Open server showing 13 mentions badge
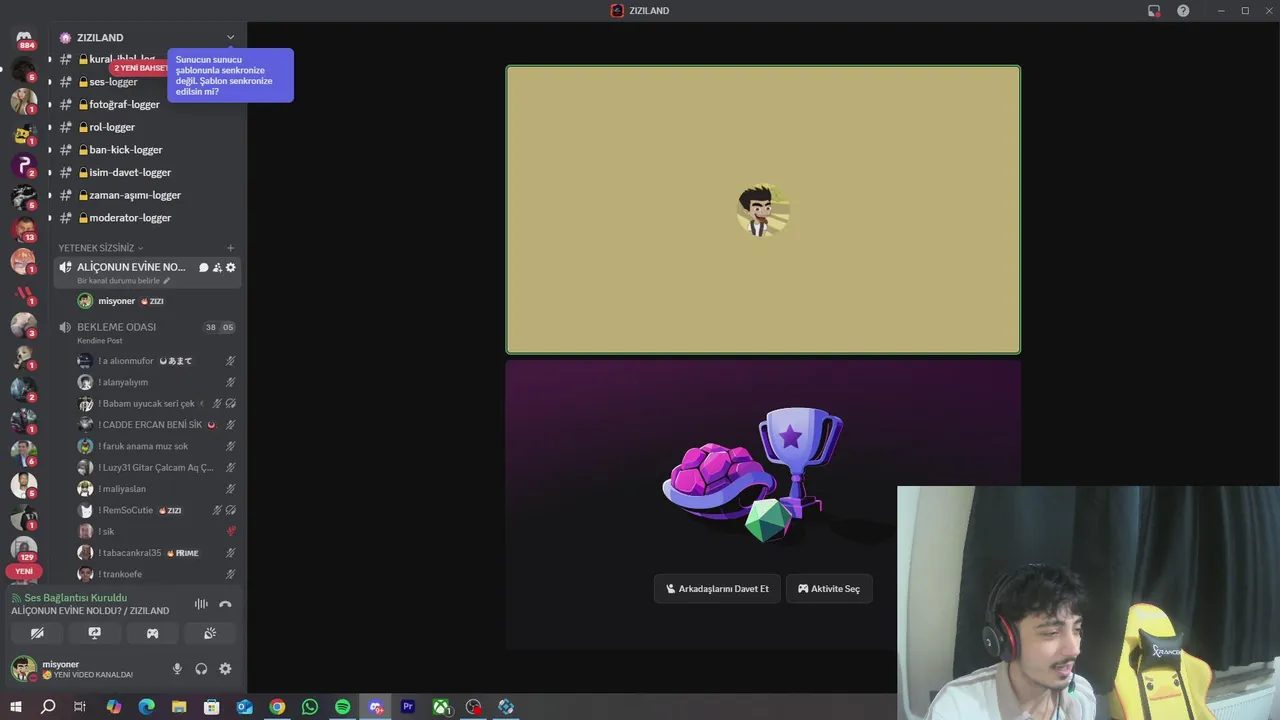1280x720 pixels. pos(24,230)
